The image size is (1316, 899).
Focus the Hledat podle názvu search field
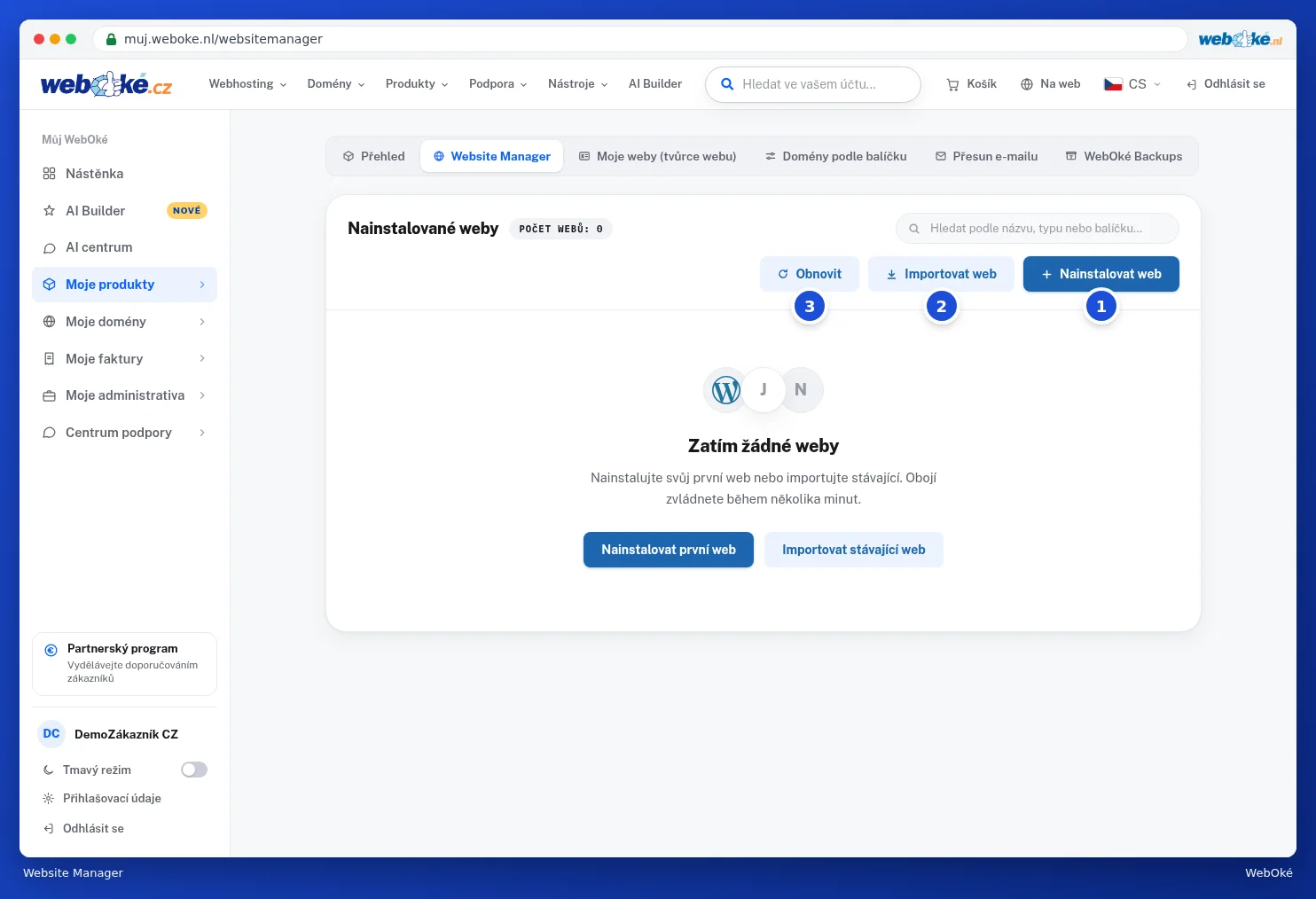[1038, 228]
